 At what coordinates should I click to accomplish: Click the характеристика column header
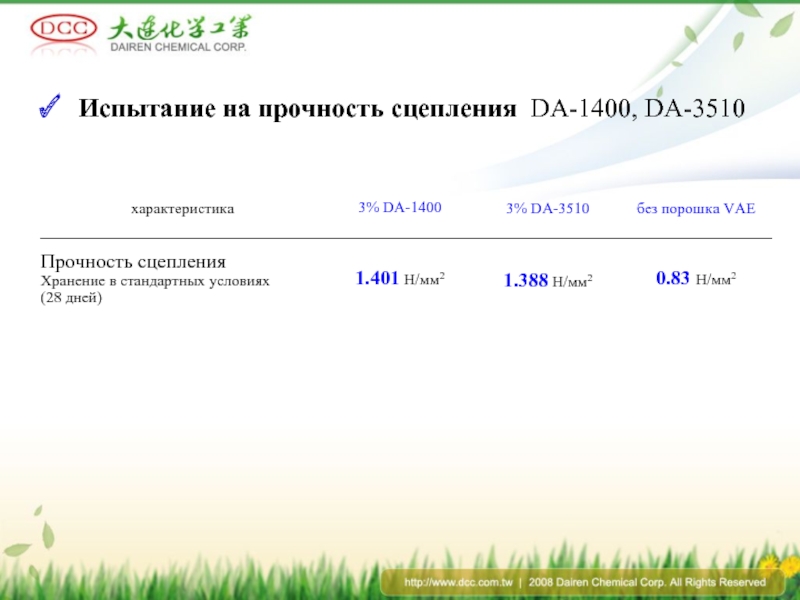(x=183, y=209)
